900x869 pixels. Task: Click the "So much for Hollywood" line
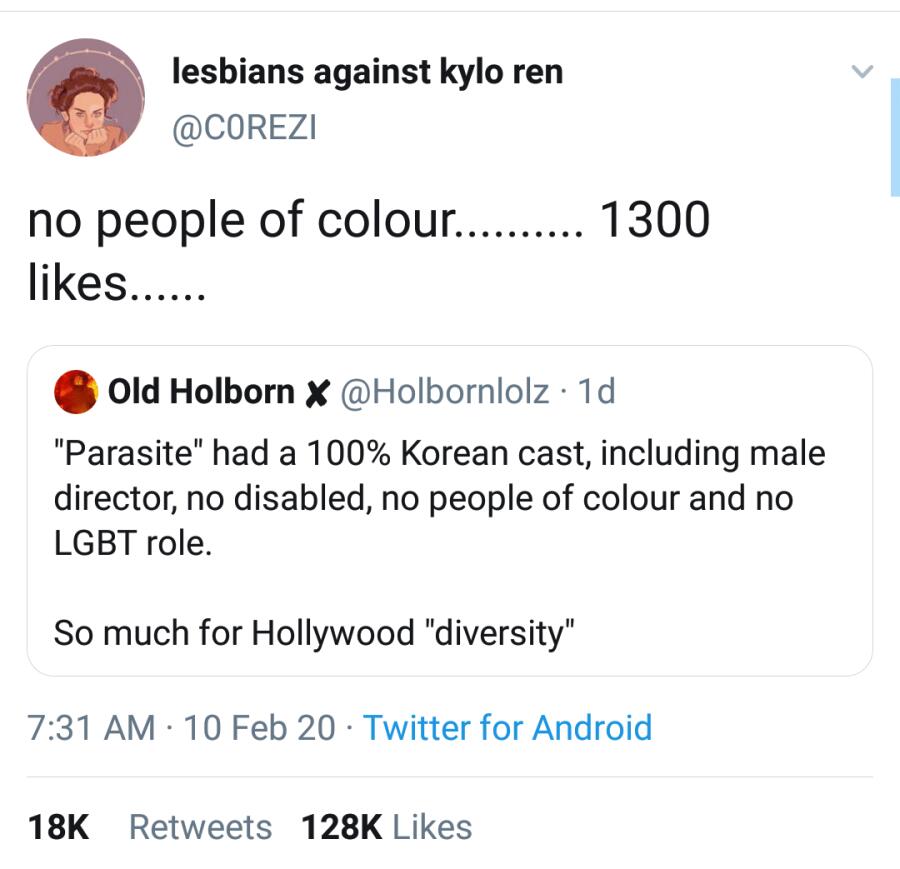pyautogui.click(x=315, y=633)
